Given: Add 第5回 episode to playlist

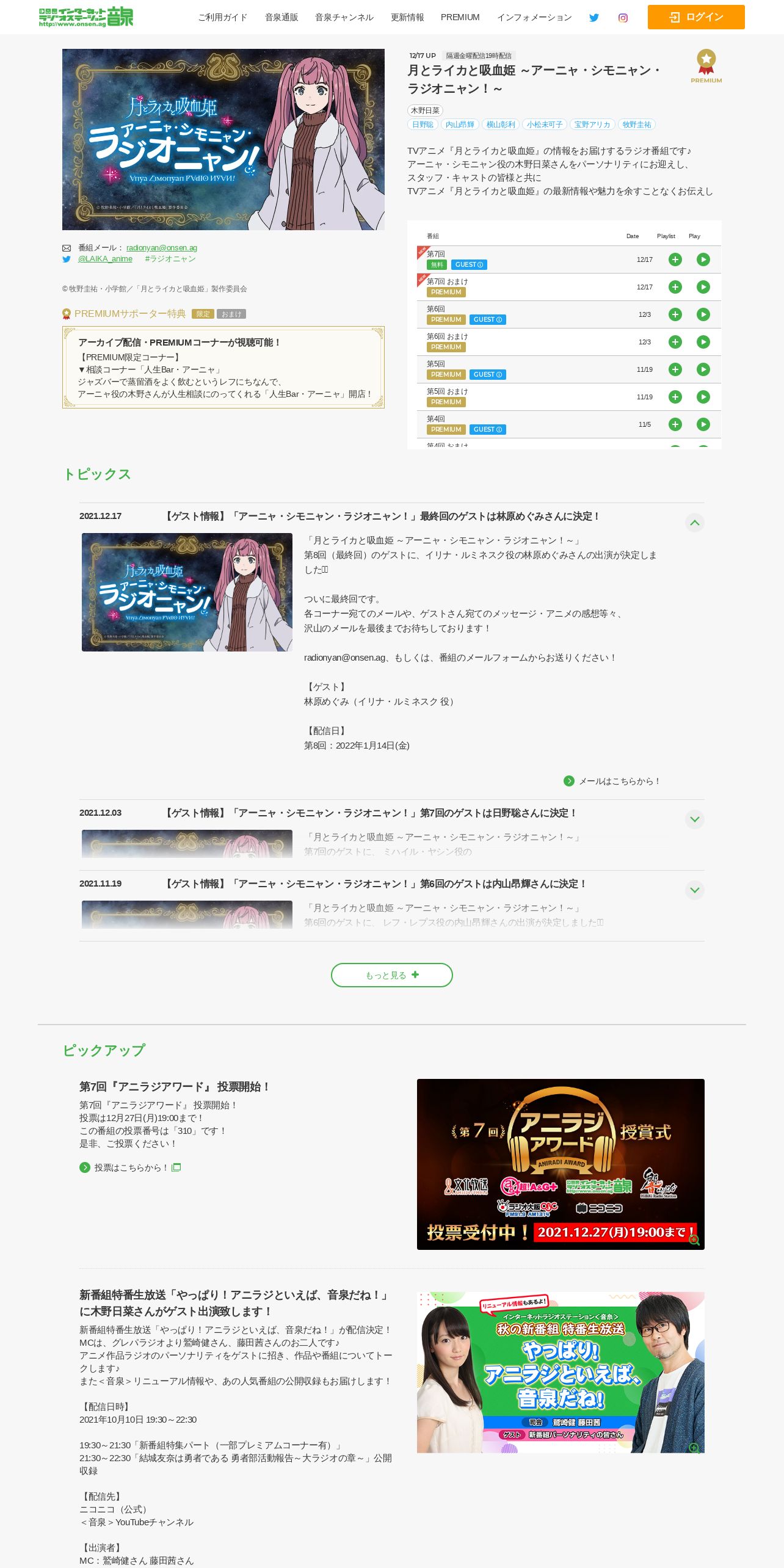Looking at the screenshot, I should pos(675,369).
